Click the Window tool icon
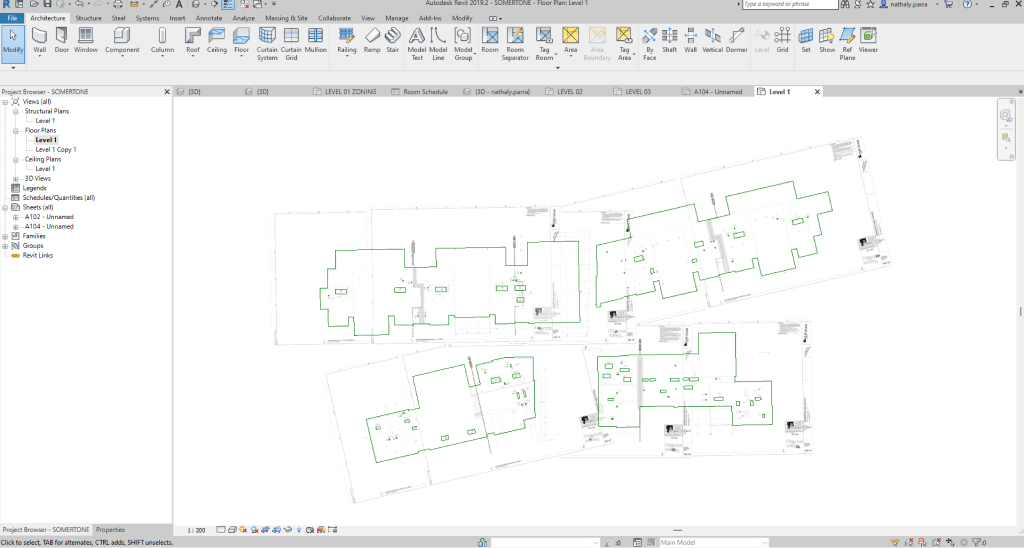This screenshot has height=548, width=1024. click(86, 40)
